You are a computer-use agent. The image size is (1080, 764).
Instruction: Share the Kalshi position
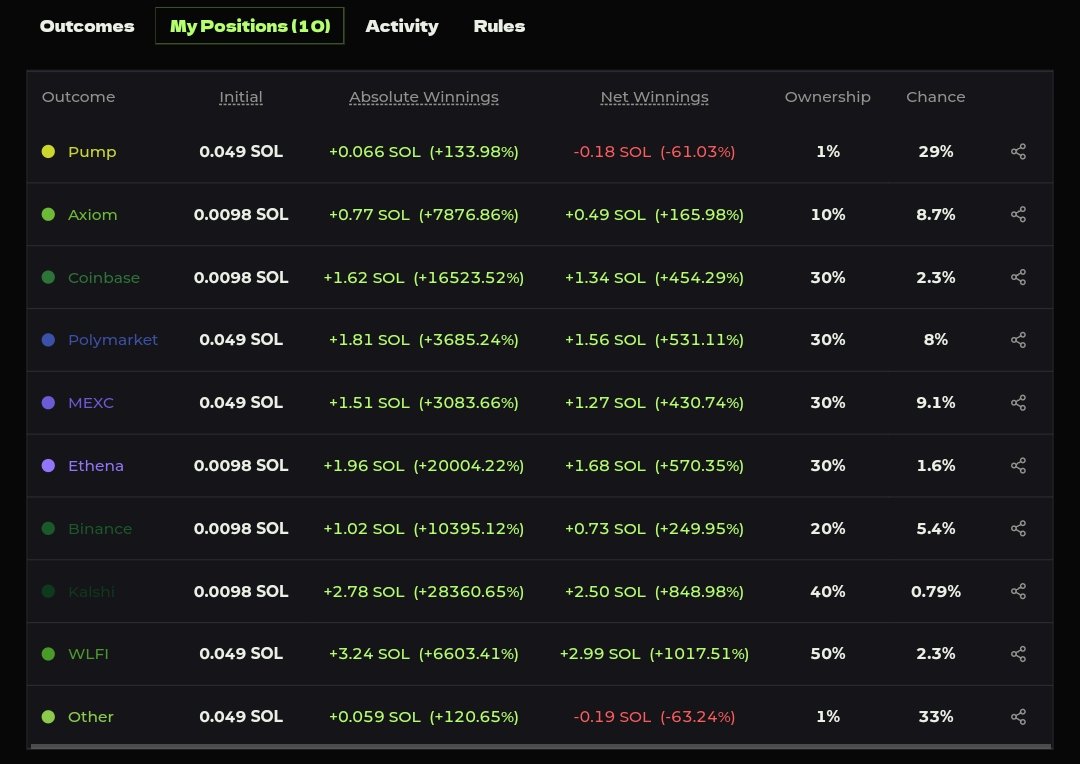tap(1018, 591)
